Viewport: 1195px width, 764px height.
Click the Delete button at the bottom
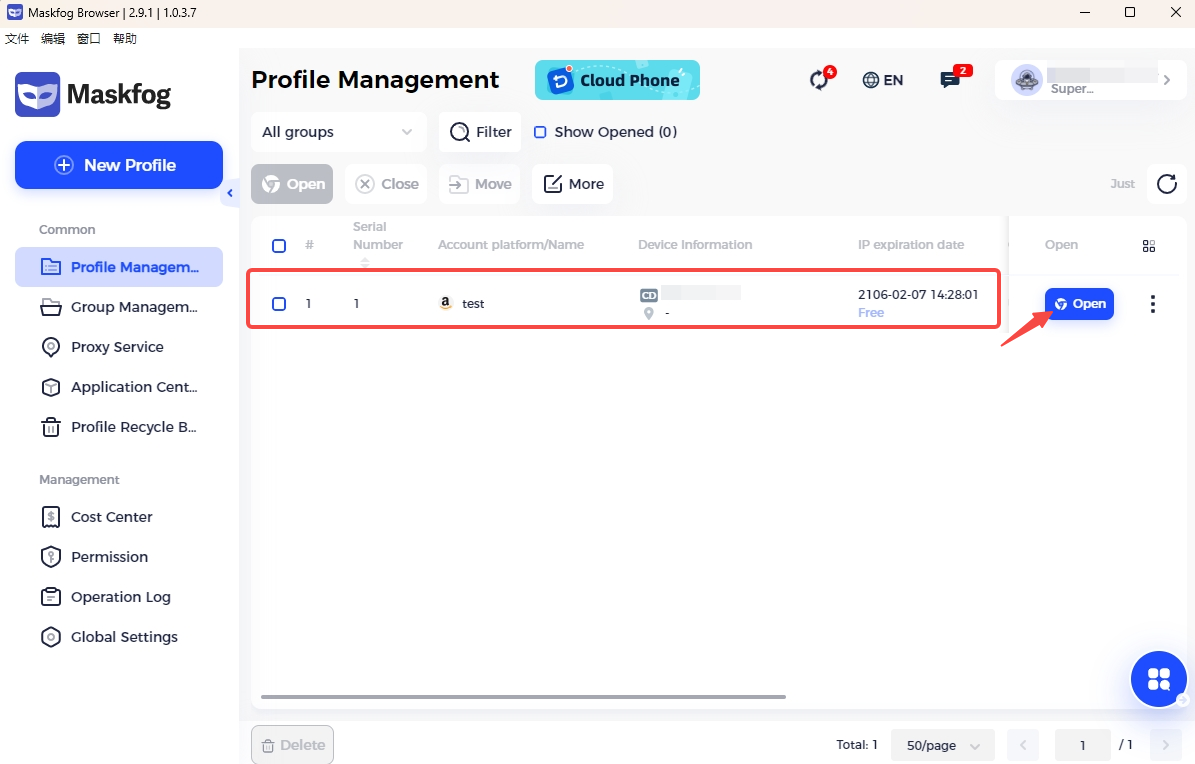click(293, 745)
